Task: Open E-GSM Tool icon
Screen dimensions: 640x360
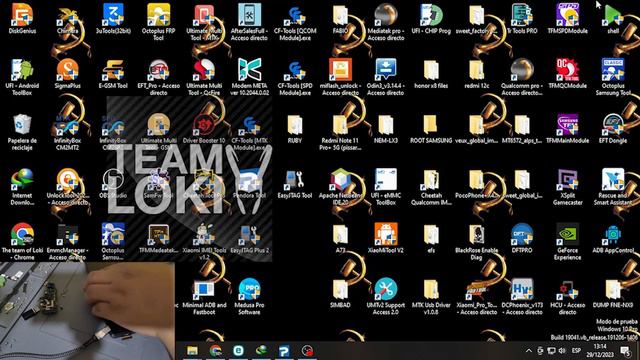Action: (113, 70)
